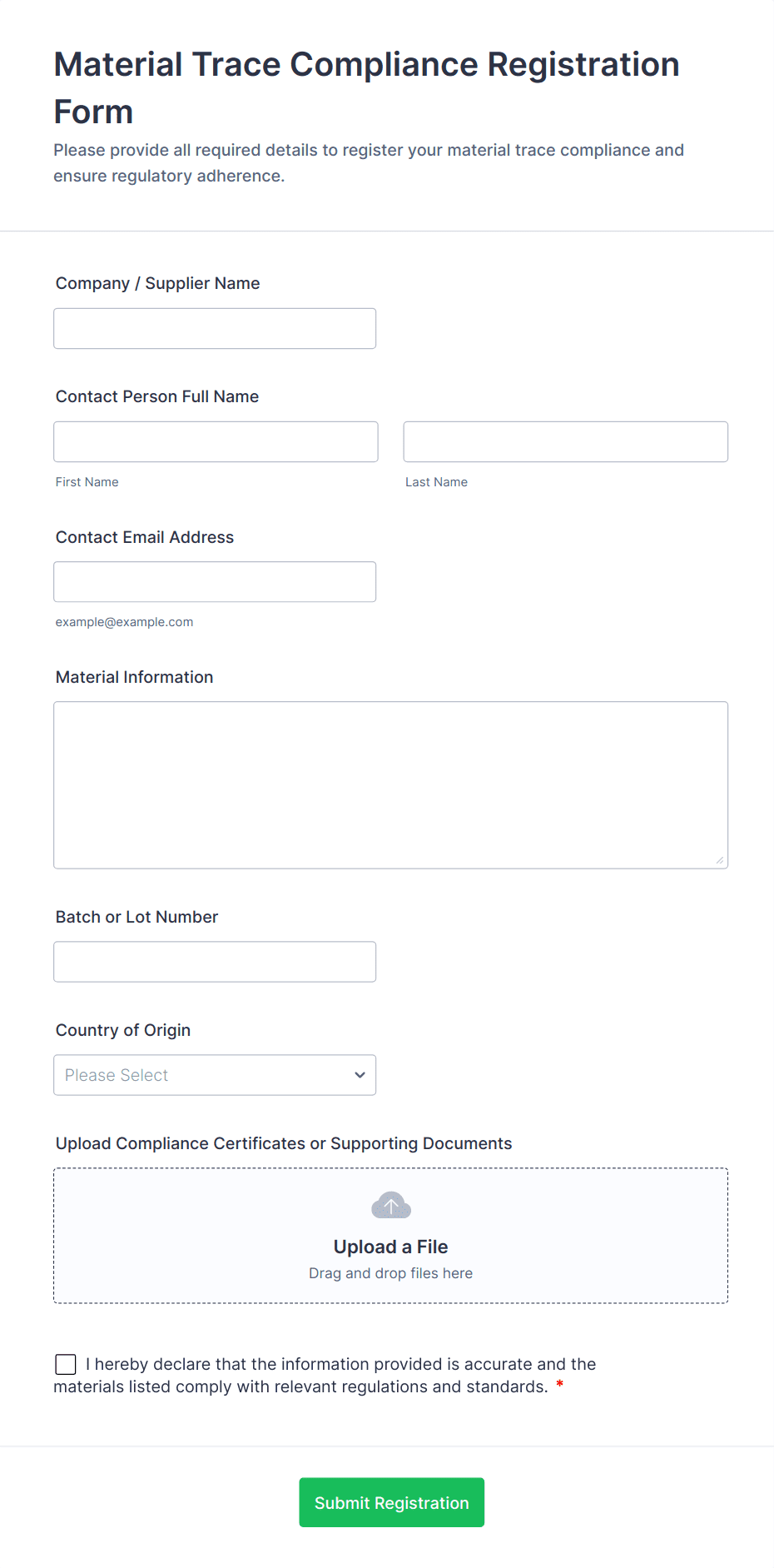Click inside the Material Information textarea
774x1568 pixels.
click(x=390, y=785)
